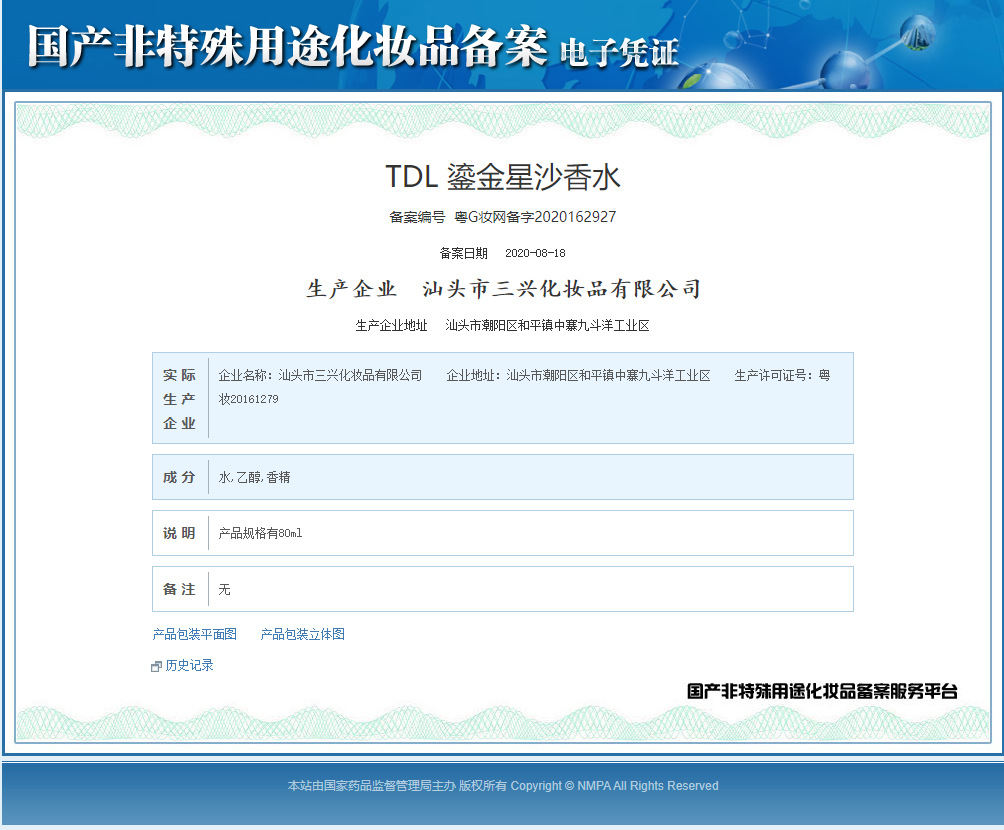Click the 成分 ingredients row
Image resolution: width=1004 pixels, height=830 pixels.
(x=179, y=477)
